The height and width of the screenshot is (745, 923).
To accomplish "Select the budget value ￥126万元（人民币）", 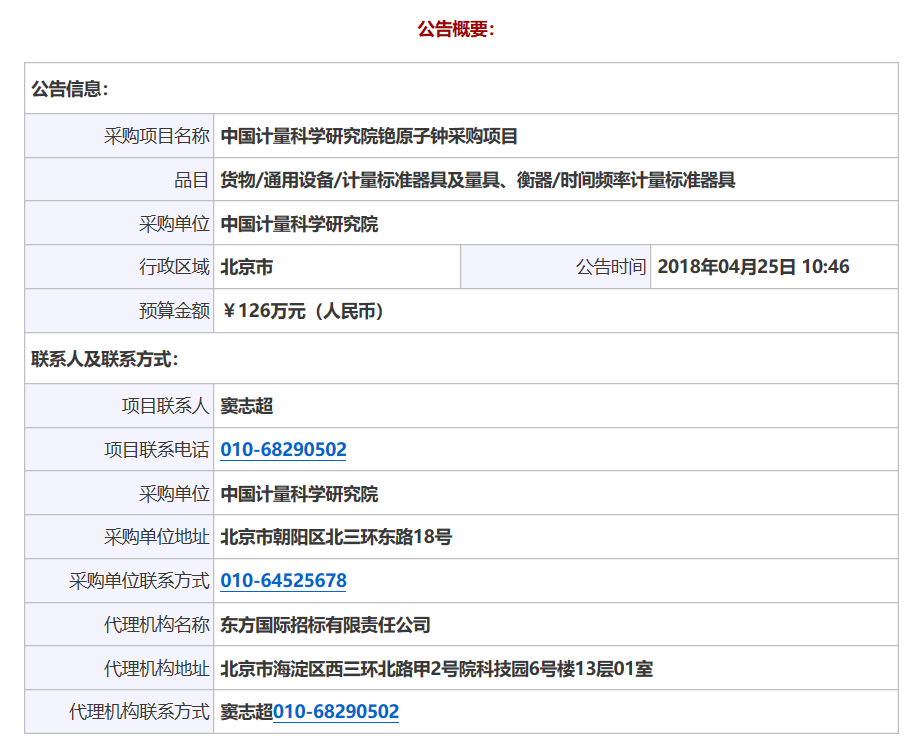I will click(304, 311).
